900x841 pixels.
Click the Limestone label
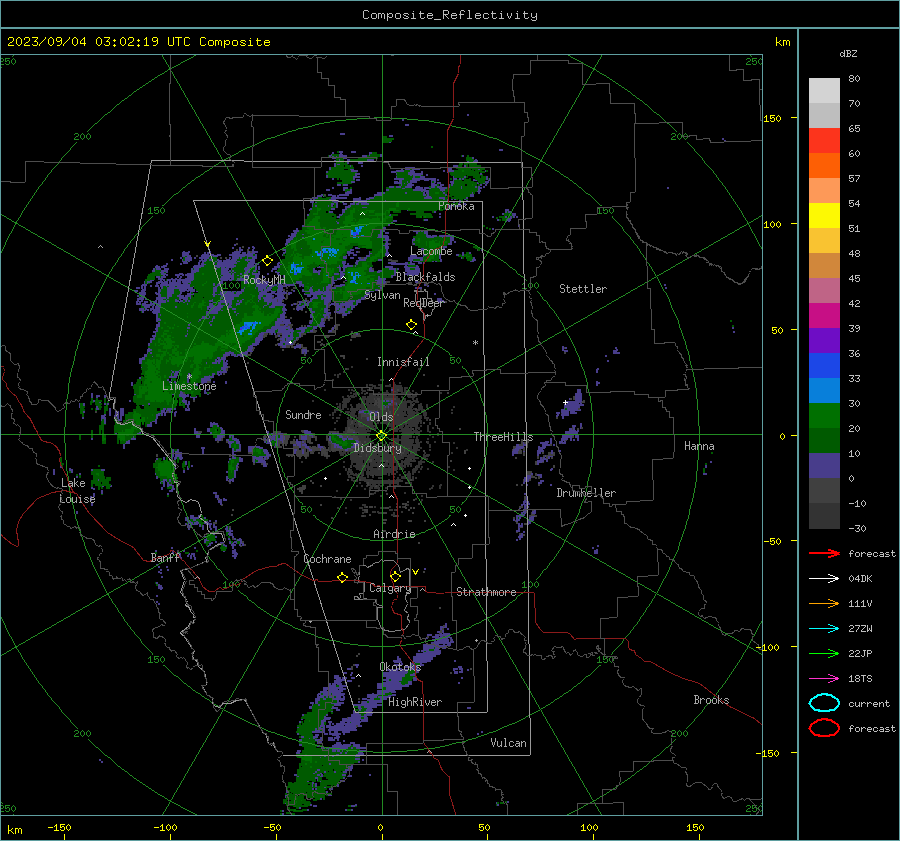pos(189,386)
